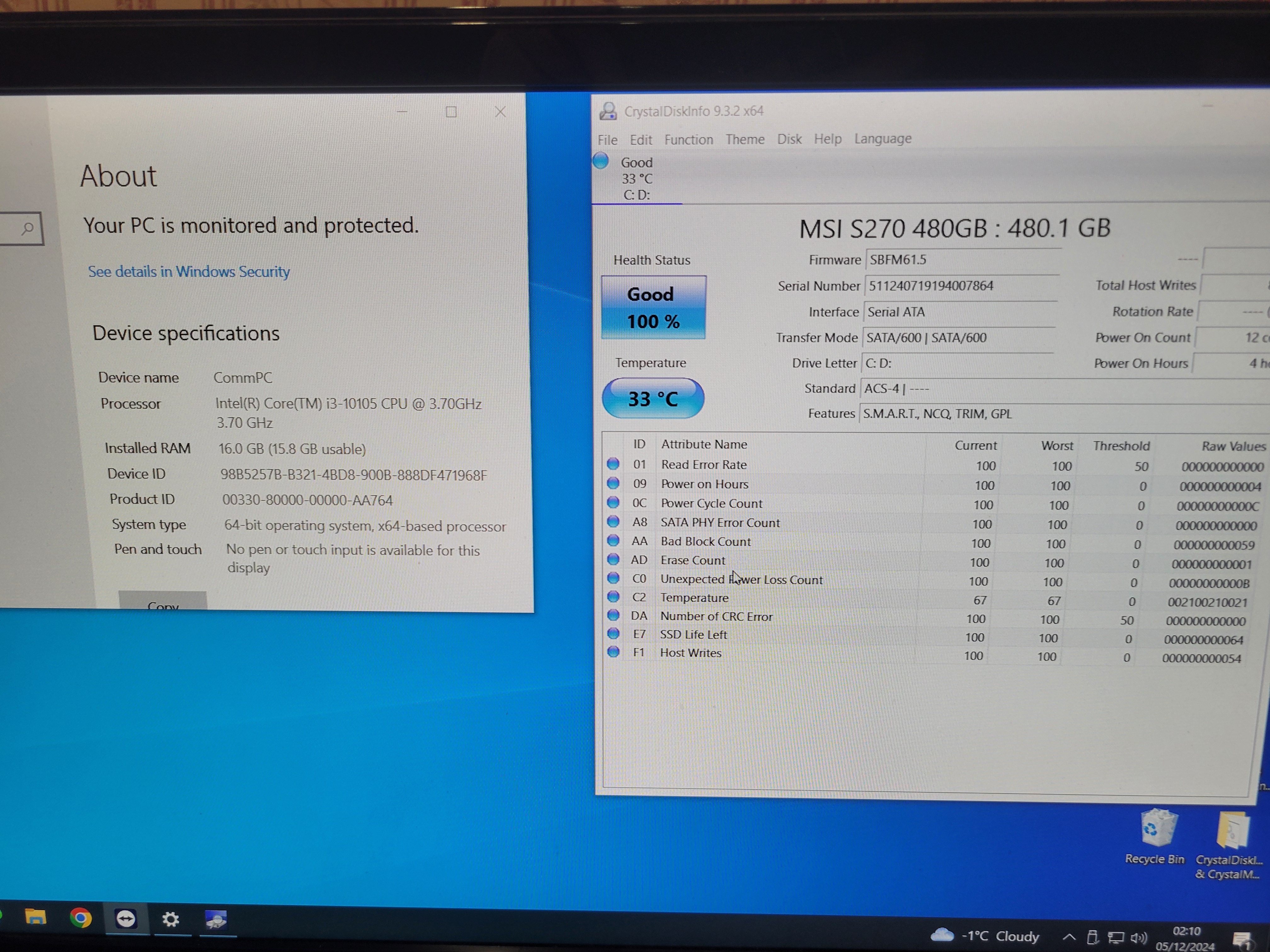Select the Read Error Rate attribute text

coord(704,465)
